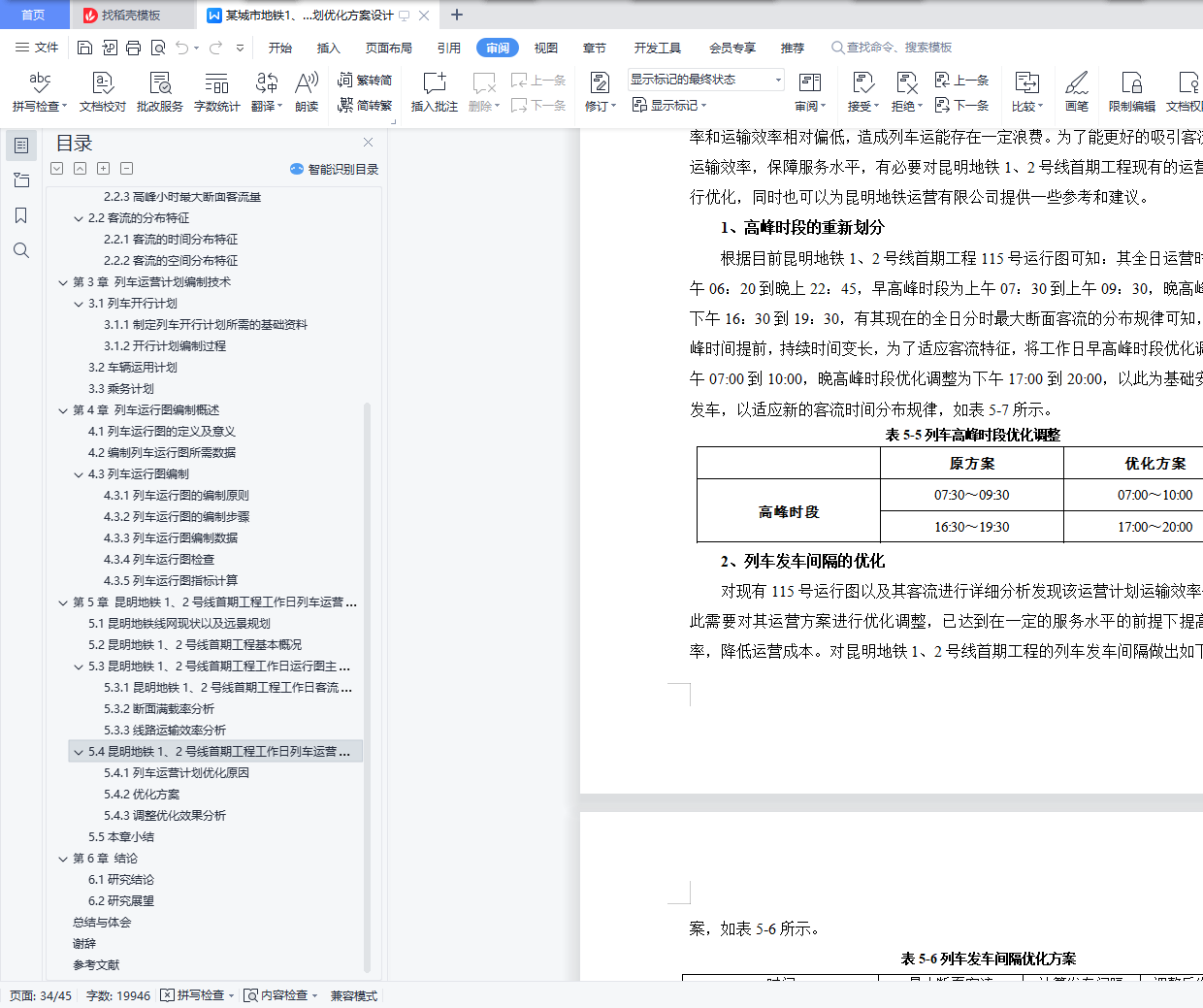Image resolution: width=1203 pixels, height=1008 pixels.
Task: Open the 文件 menu
Action: click(37, 48)
